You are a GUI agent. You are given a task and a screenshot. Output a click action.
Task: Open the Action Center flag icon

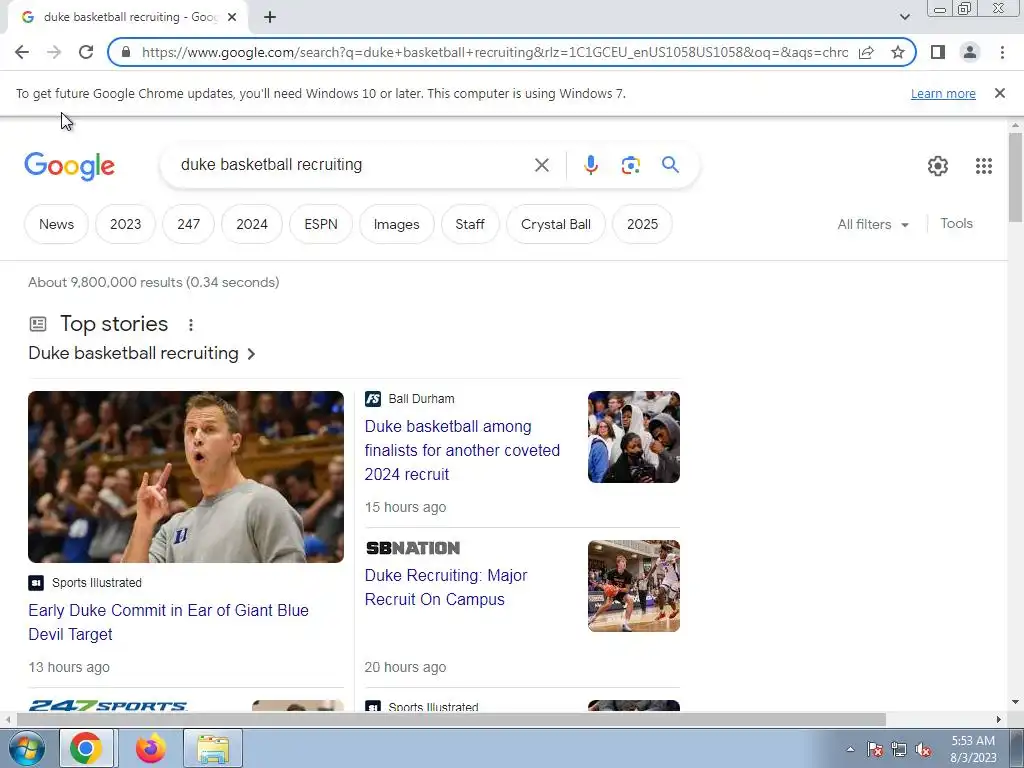pyautogui.click(x=875, y=750)
